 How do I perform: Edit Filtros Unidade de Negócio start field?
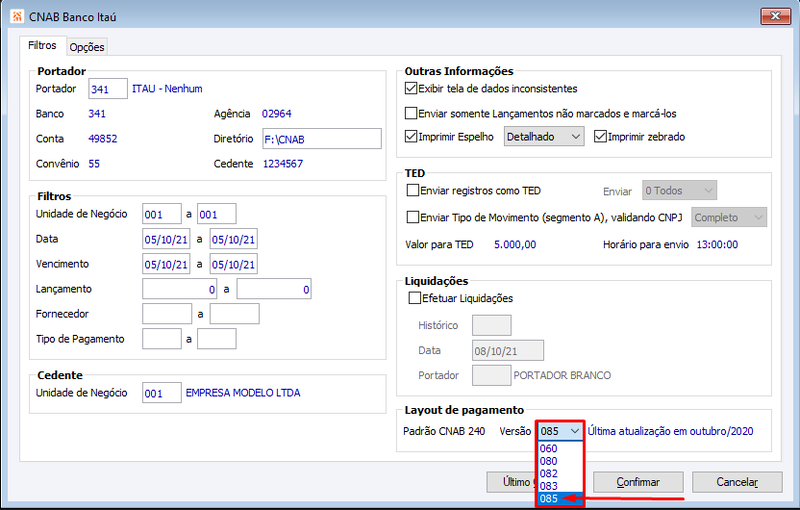pyautogui.click(x=162, y=214)
